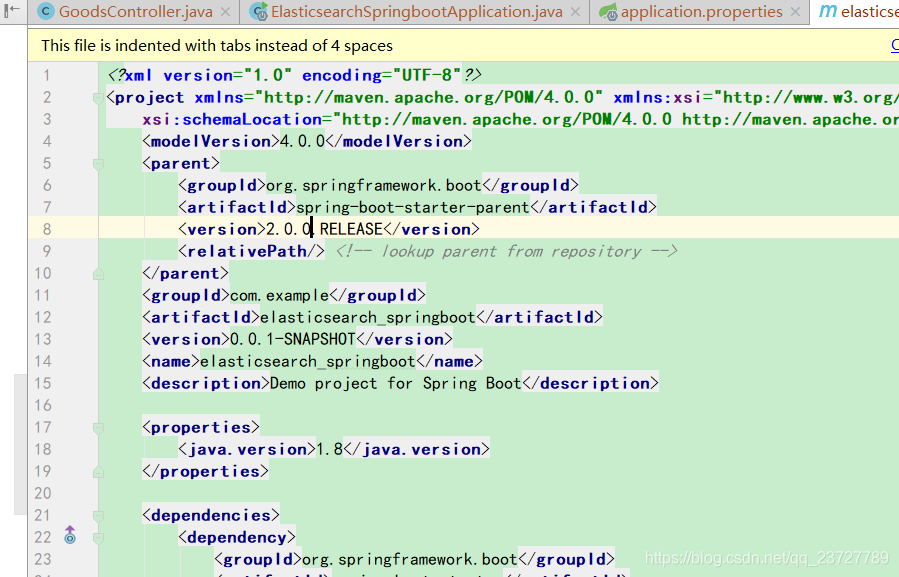
Task: Click the application.properties leaf icon
Action: coord(608,12)
